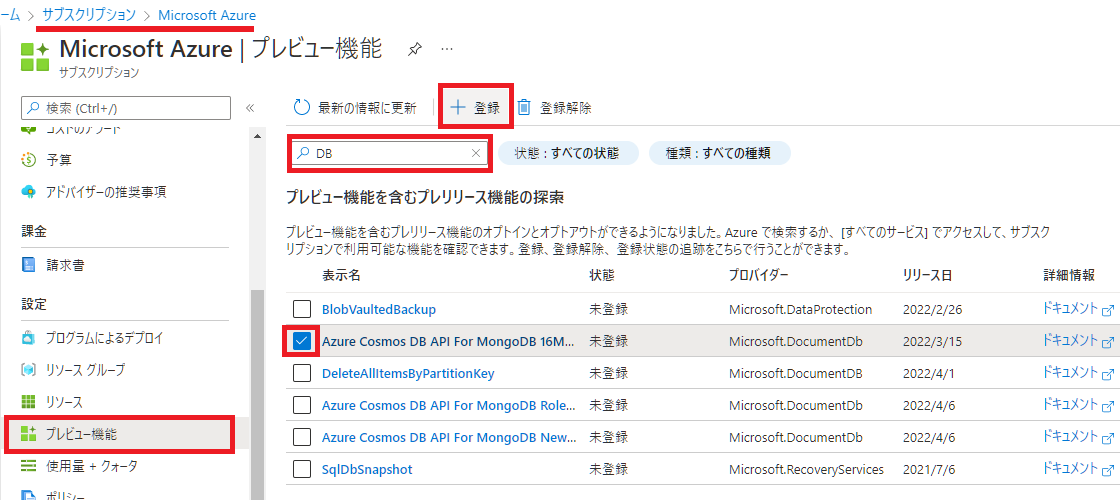
Task: Click the refresh icon for 最新の情報に更新
Action: coord(302,108)
